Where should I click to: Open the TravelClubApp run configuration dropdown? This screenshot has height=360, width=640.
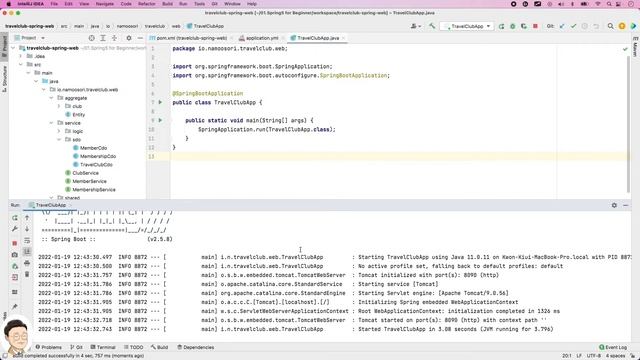point(468,26)
